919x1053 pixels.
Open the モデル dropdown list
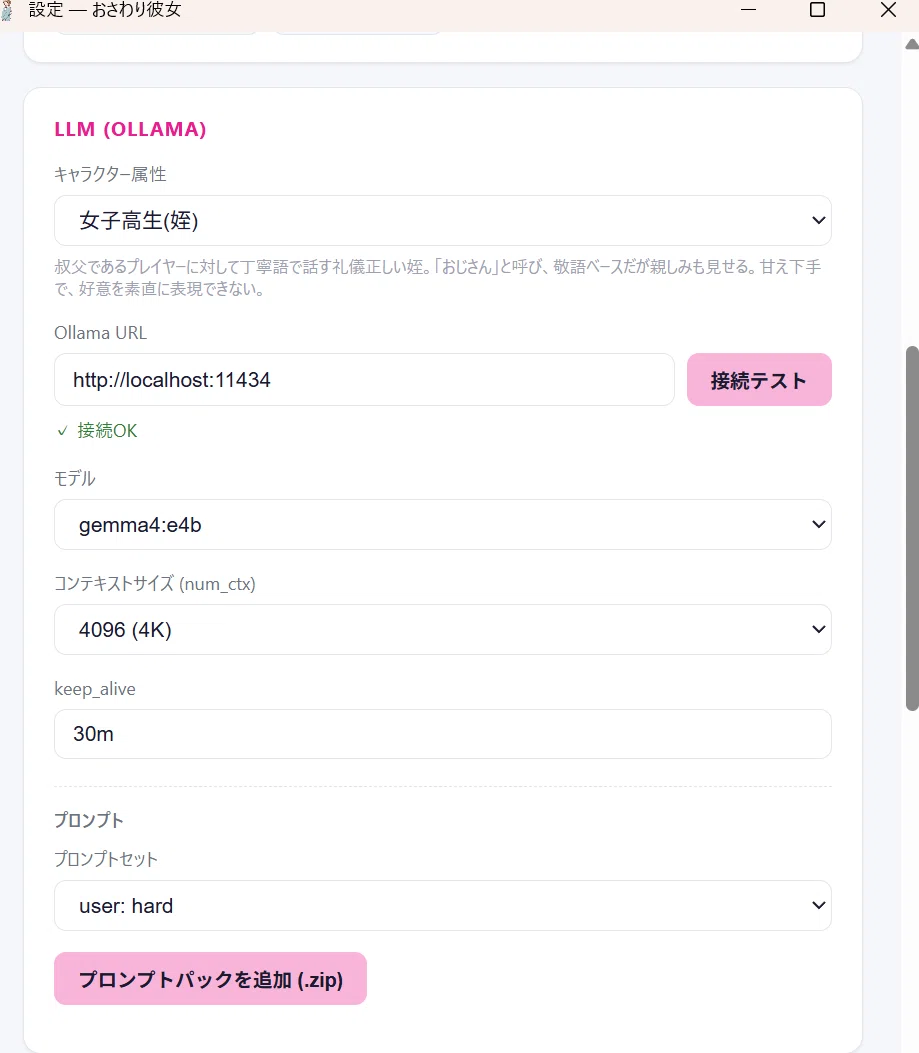(443, 524)
